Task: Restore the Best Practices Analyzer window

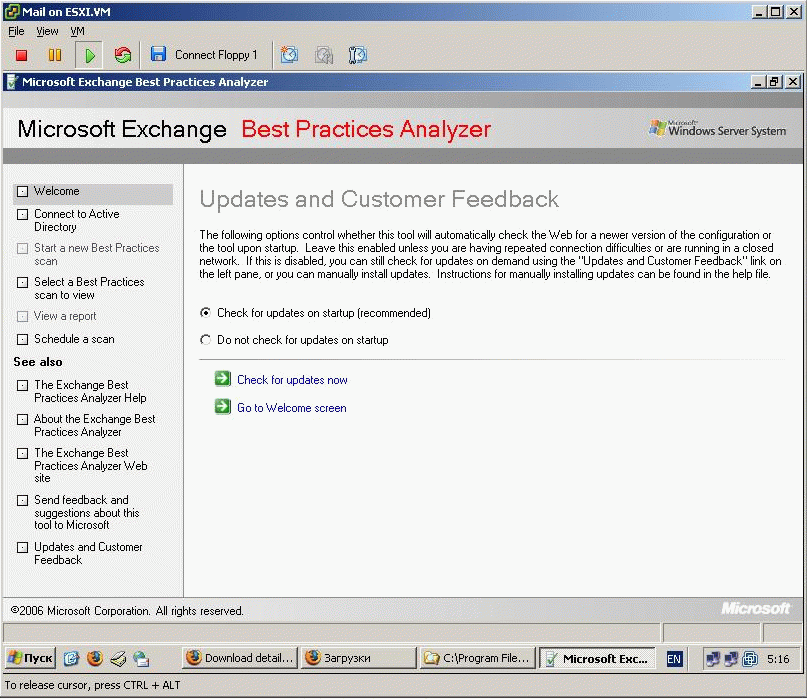Action: [x=774, y=82]
